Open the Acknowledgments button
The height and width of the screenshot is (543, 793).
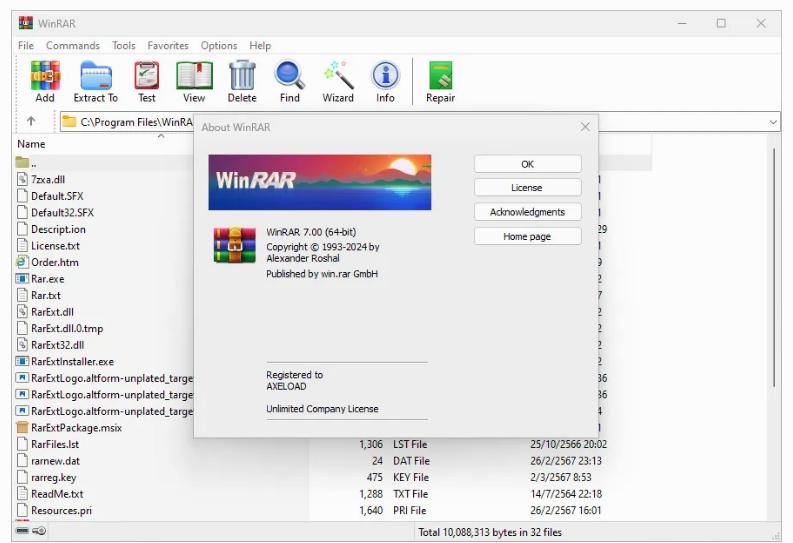pos(527,212)
